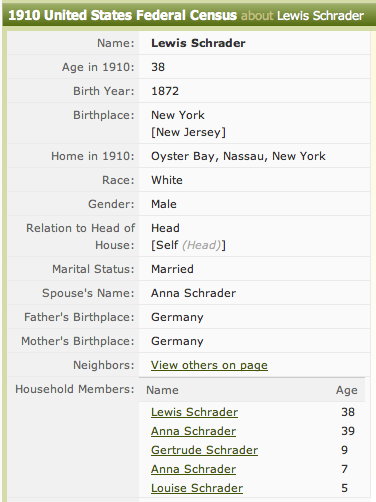Click the Age in 1910 value 38
The width and height of the screenshot is (376, 502).
[x=158, y=67]
